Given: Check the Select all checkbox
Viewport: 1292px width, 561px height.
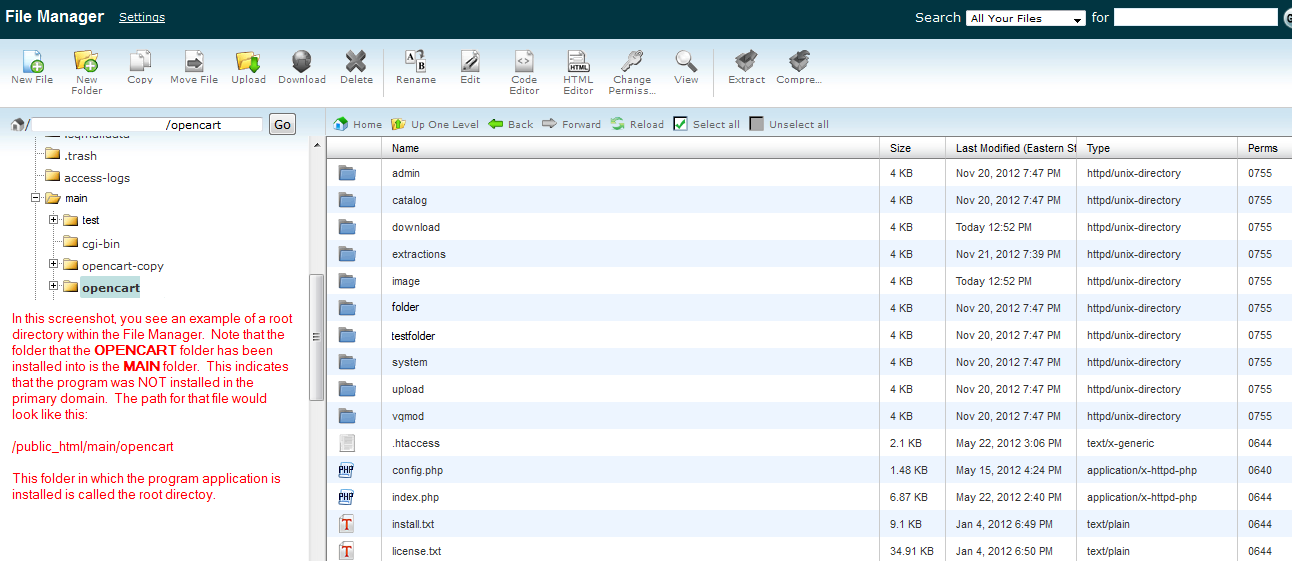Looking at the screenshot, I should pyautogui.click(x=681, y=124).
